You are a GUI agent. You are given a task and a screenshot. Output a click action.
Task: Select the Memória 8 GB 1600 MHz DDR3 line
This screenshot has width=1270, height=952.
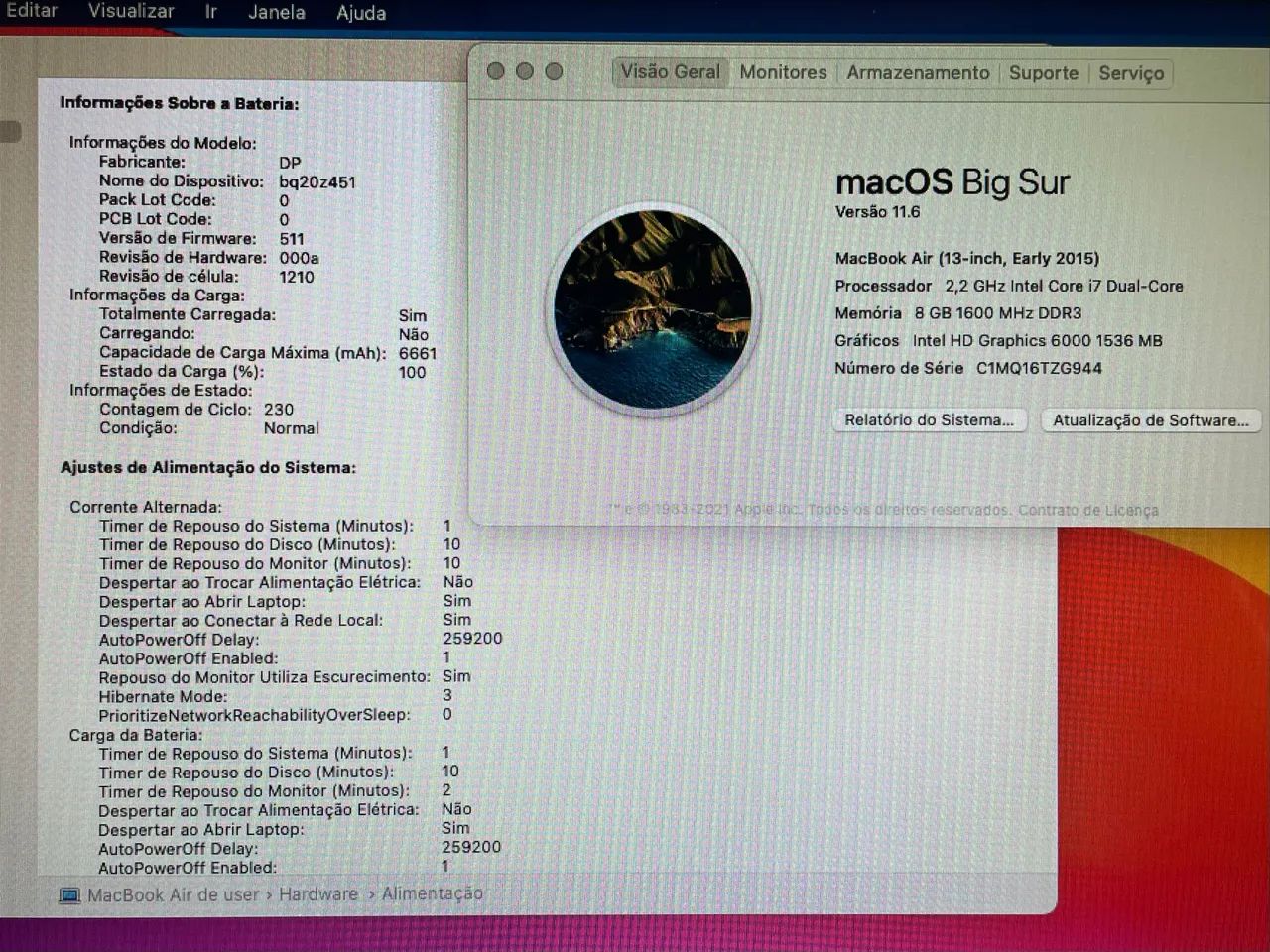coord(958,313)
